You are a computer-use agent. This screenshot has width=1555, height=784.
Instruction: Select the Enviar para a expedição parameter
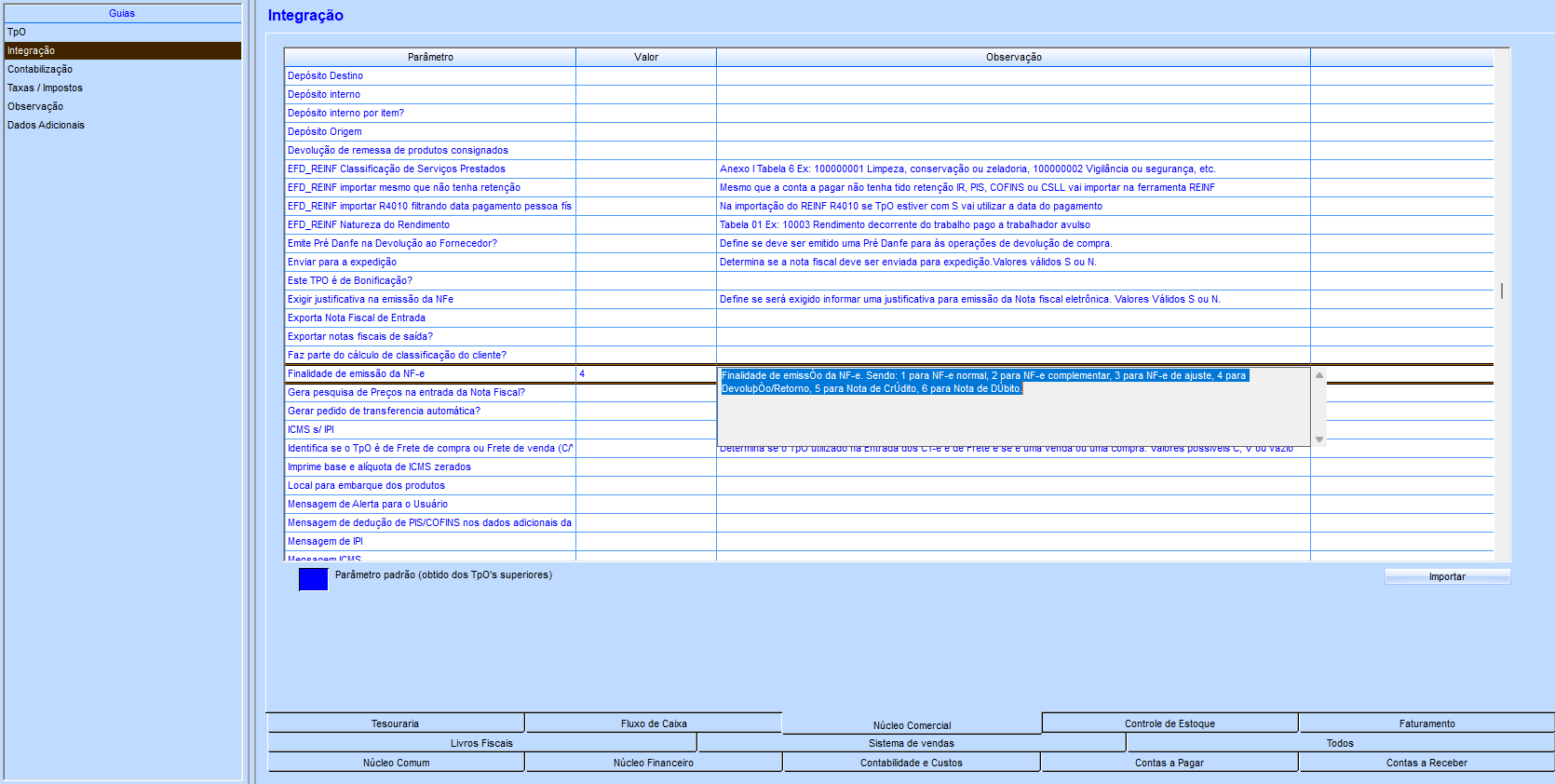pos(342,262)
